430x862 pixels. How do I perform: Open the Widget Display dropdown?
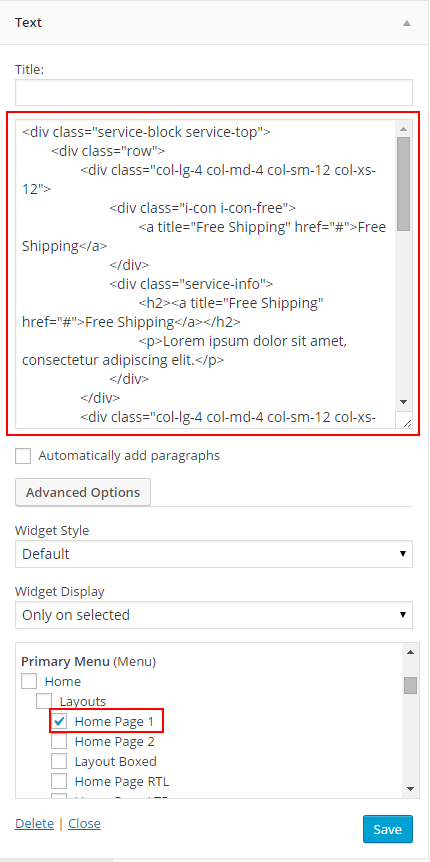point(214,615)
